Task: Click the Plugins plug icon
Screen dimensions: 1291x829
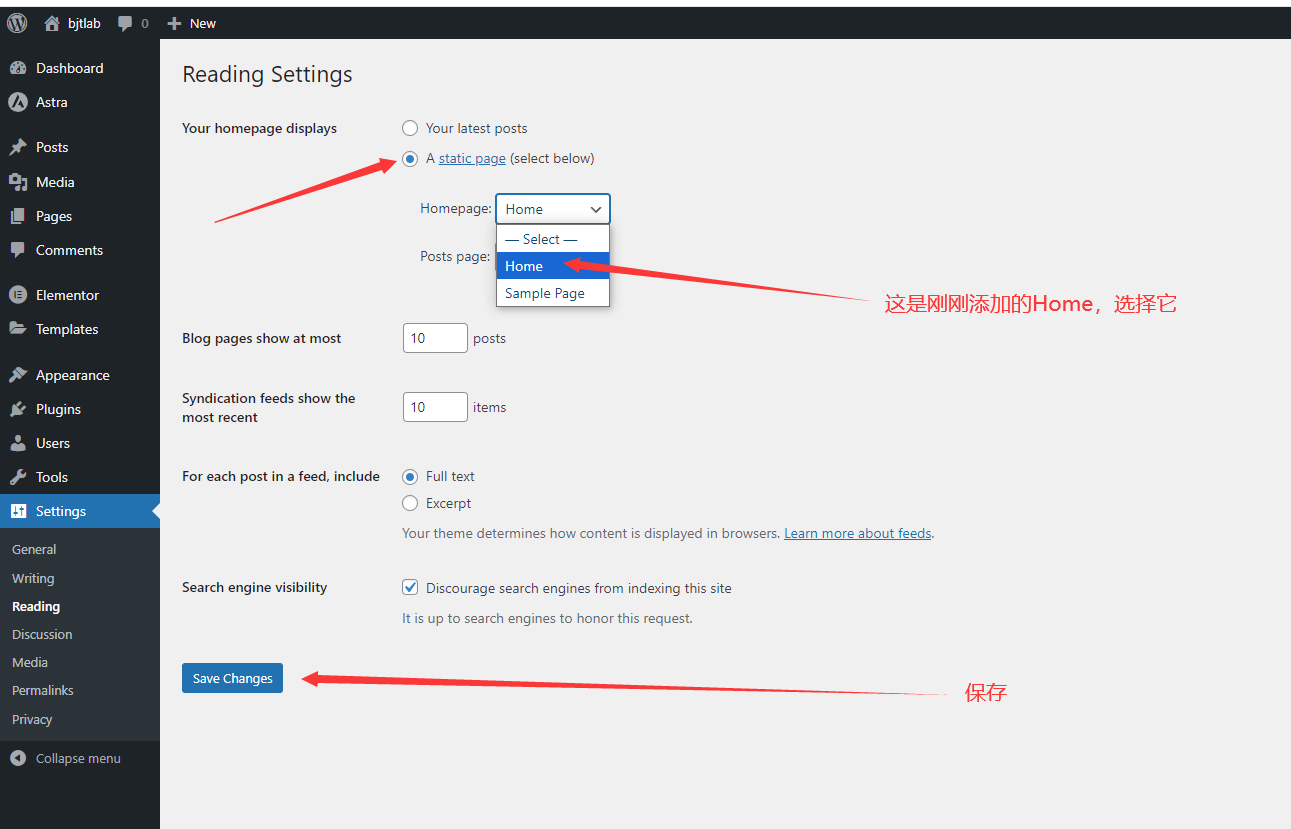Action: pos(18,409)
